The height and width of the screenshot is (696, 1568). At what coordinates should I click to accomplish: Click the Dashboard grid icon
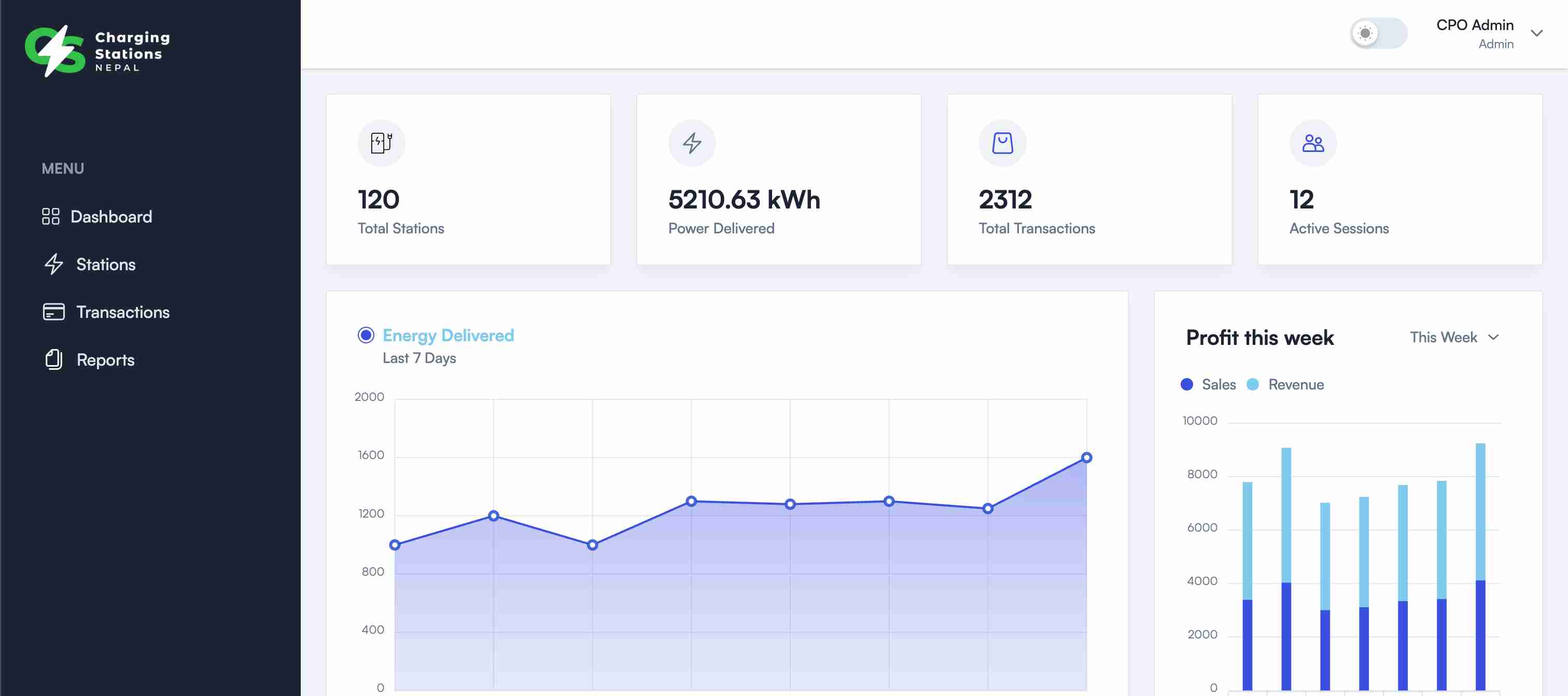click(50, 216)
